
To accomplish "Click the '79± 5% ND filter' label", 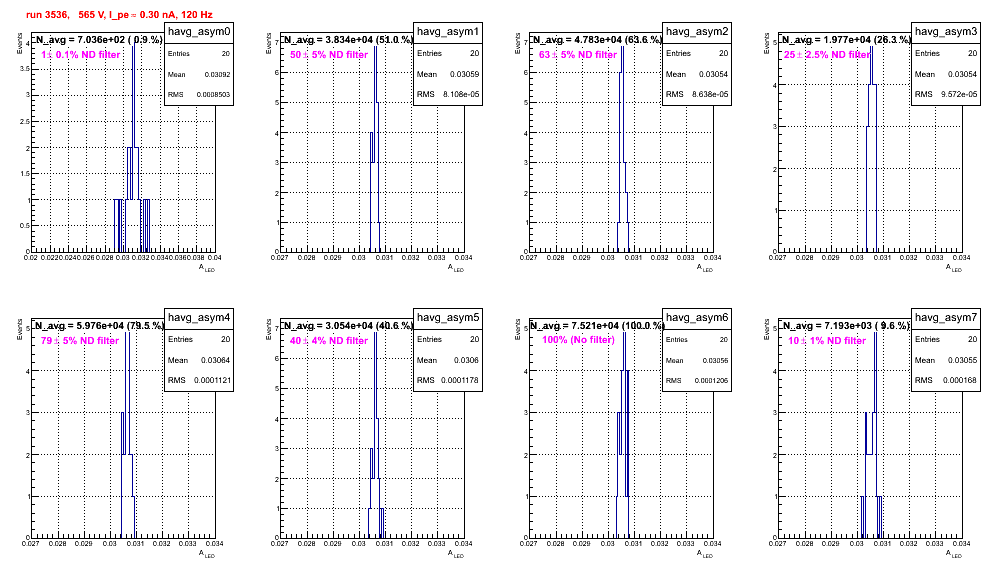I will (x=80, y=341).
